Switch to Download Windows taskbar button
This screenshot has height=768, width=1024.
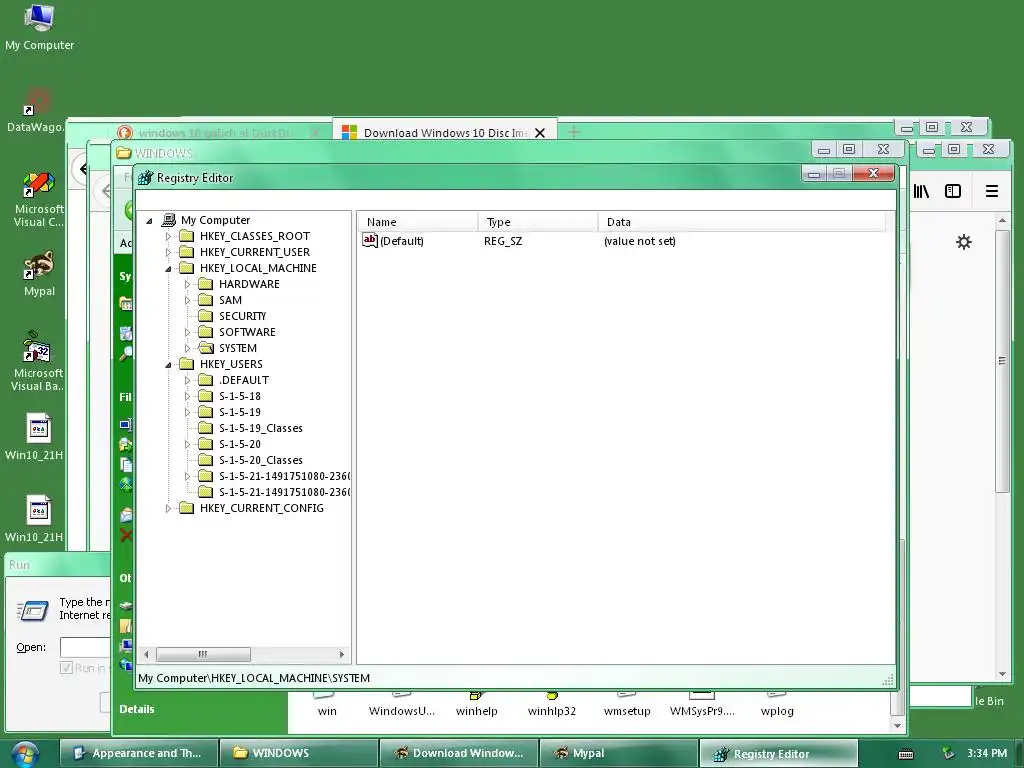pyautogui.click(x=458, y=753)
